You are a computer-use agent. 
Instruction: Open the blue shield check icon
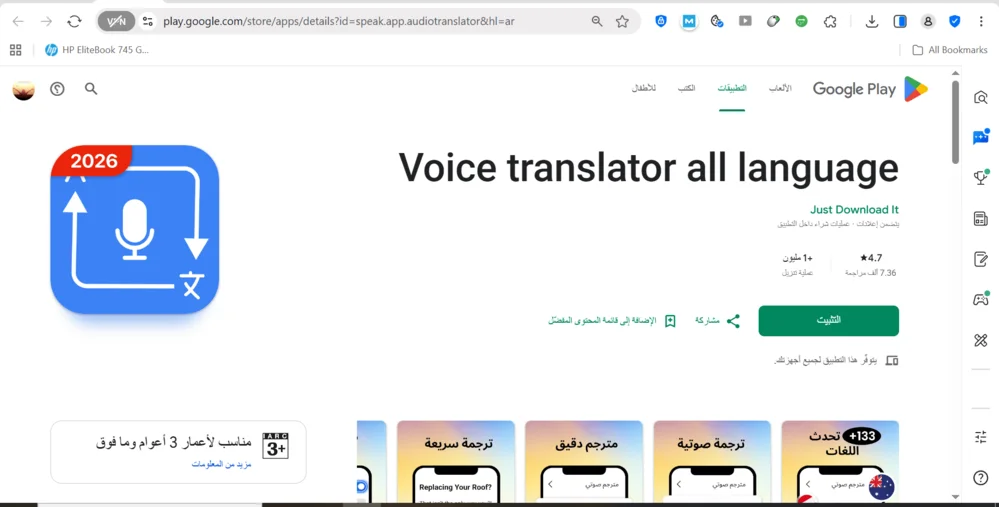coord(954,21)
